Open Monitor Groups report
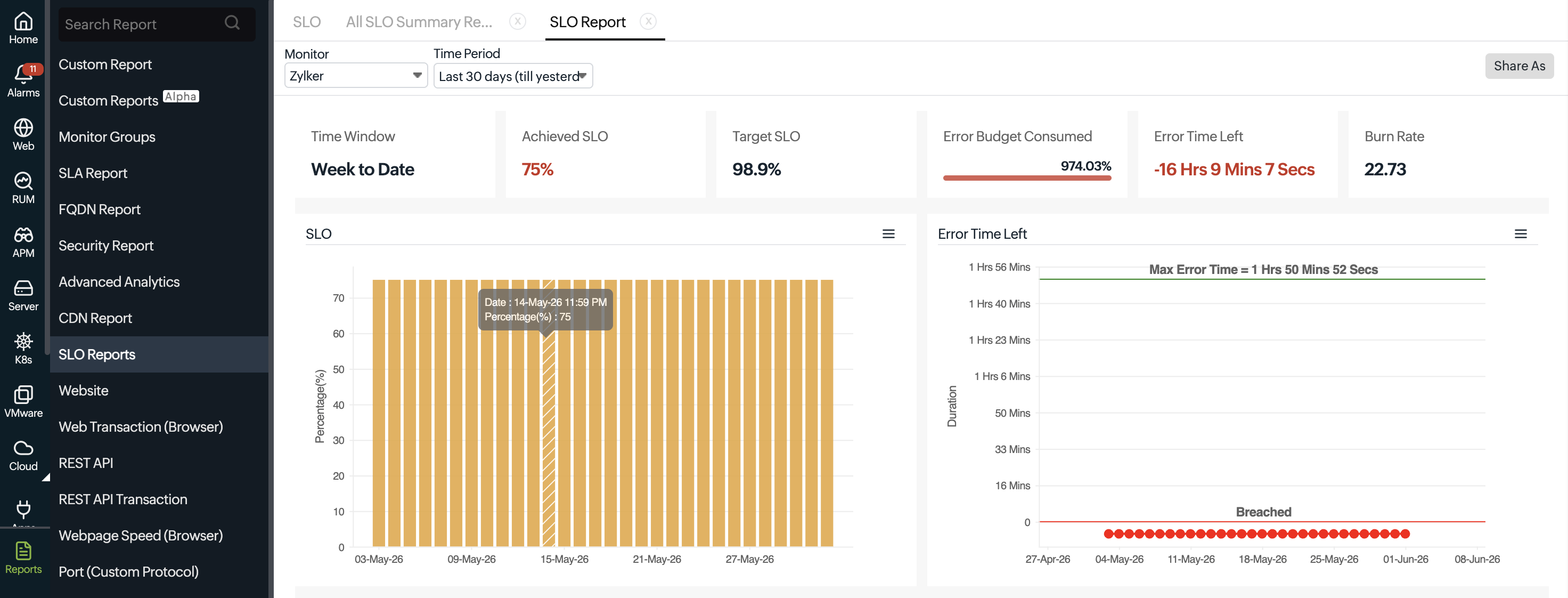 [x=107, y=136]
